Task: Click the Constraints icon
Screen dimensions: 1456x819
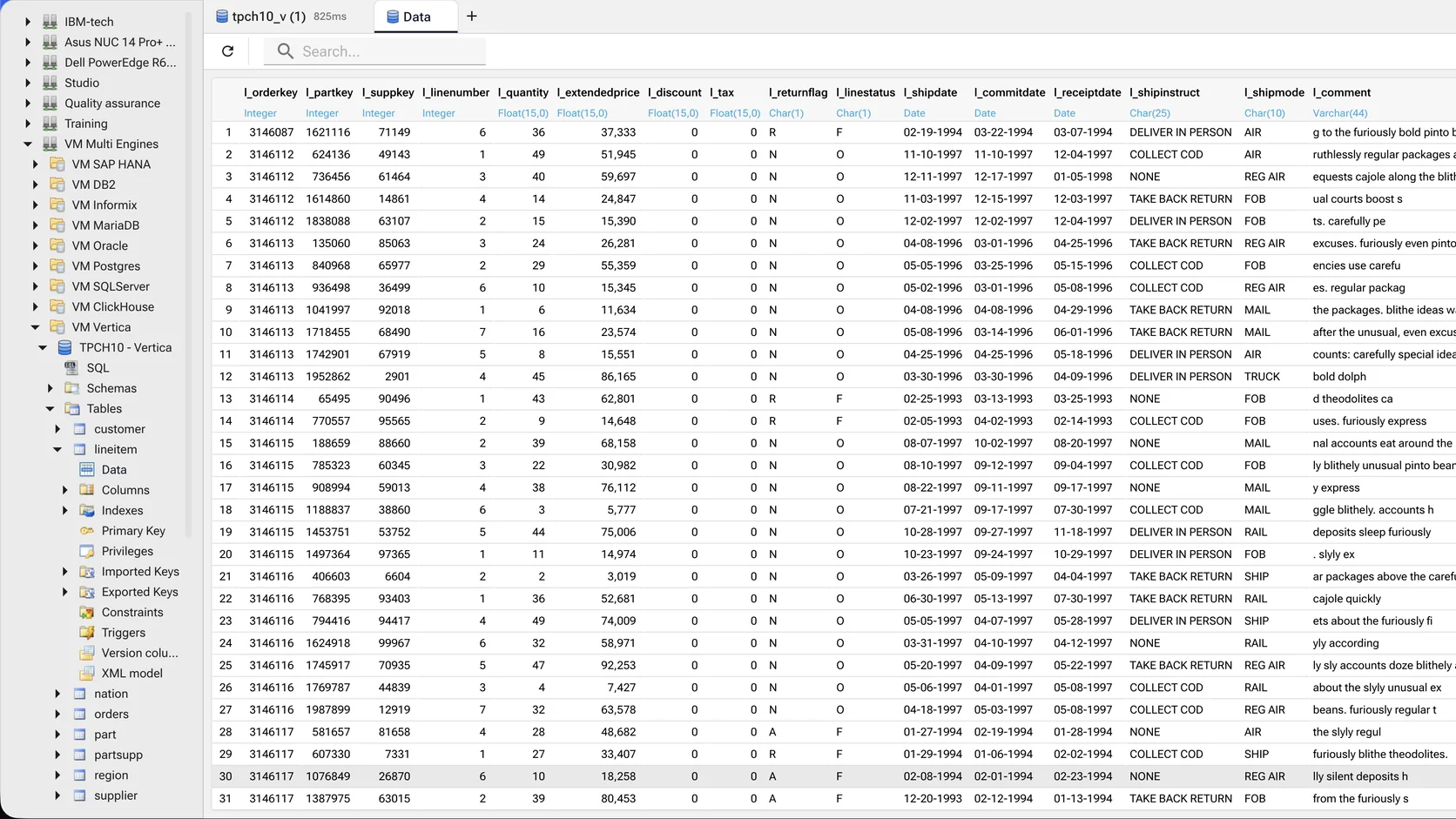Action: tap(87, 612)
